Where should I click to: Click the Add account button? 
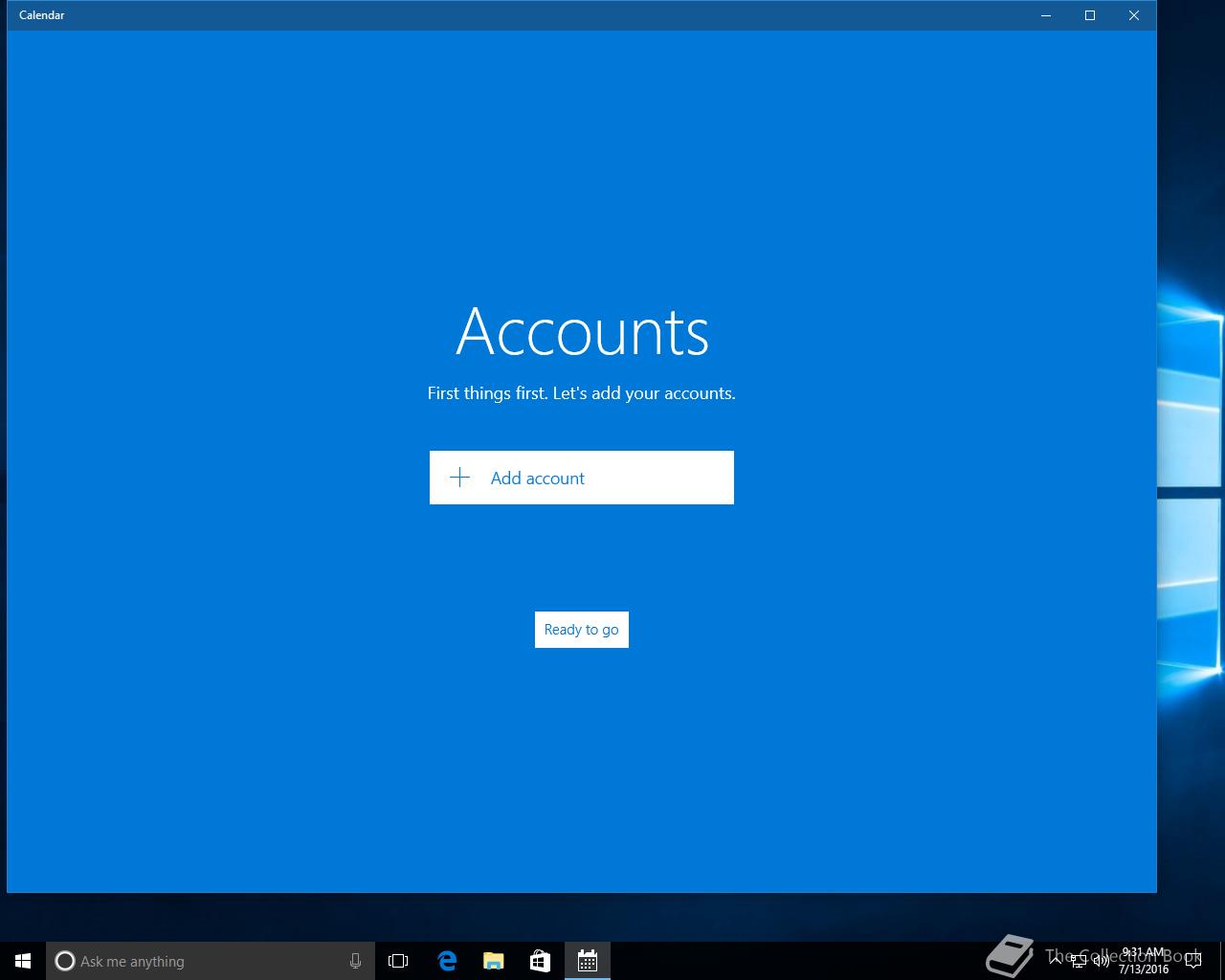click(581, 478)
